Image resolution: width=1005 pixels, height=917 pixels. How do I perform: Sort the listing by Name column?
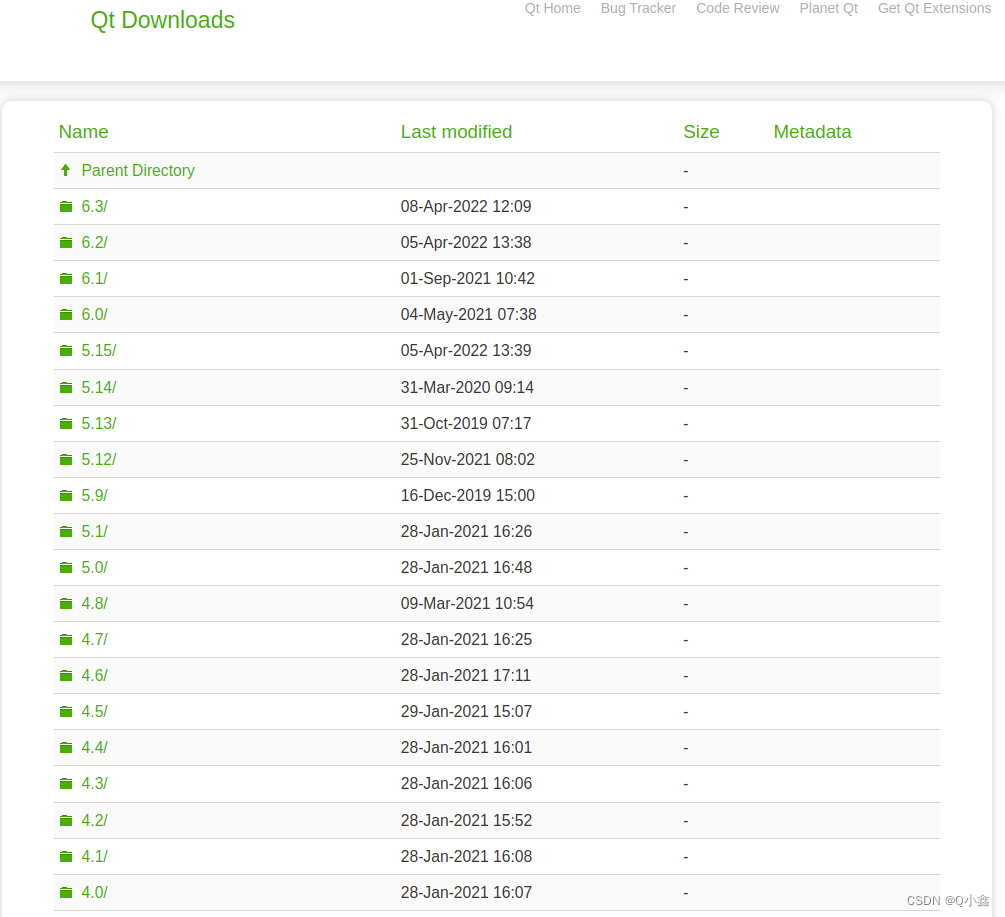pos(83,132)
